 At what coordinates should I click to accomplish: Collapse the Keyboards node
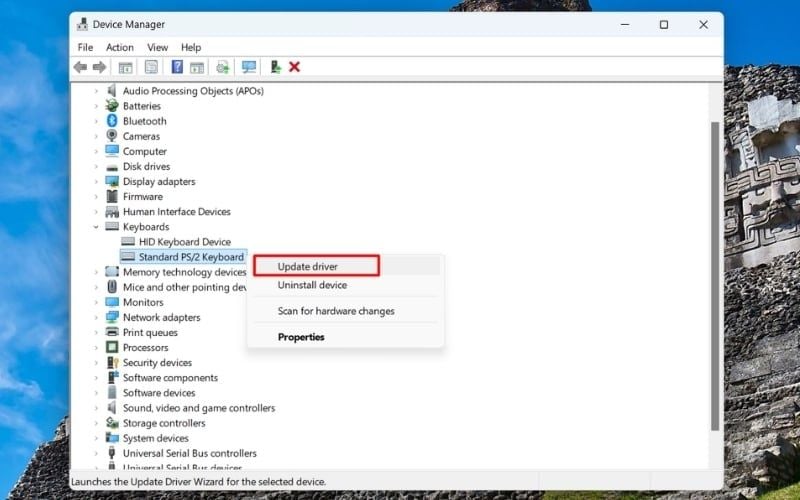(x=96, y=227)
